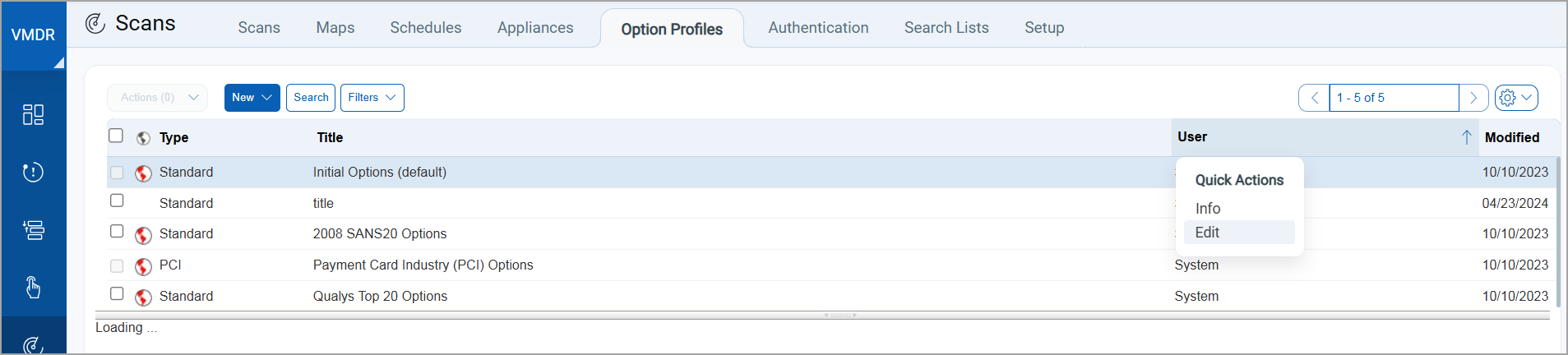Click the Scans radar logo icon

pyautogui.click(x=95, y=24)
